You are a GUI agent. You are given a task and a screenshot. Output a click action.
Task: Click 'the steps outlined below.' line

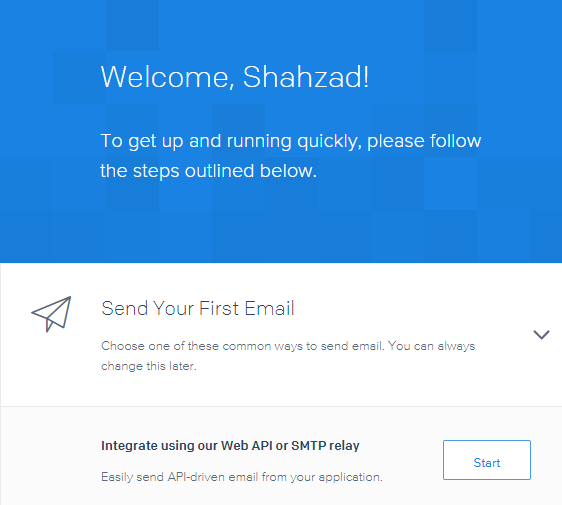[x=209, y=171]
